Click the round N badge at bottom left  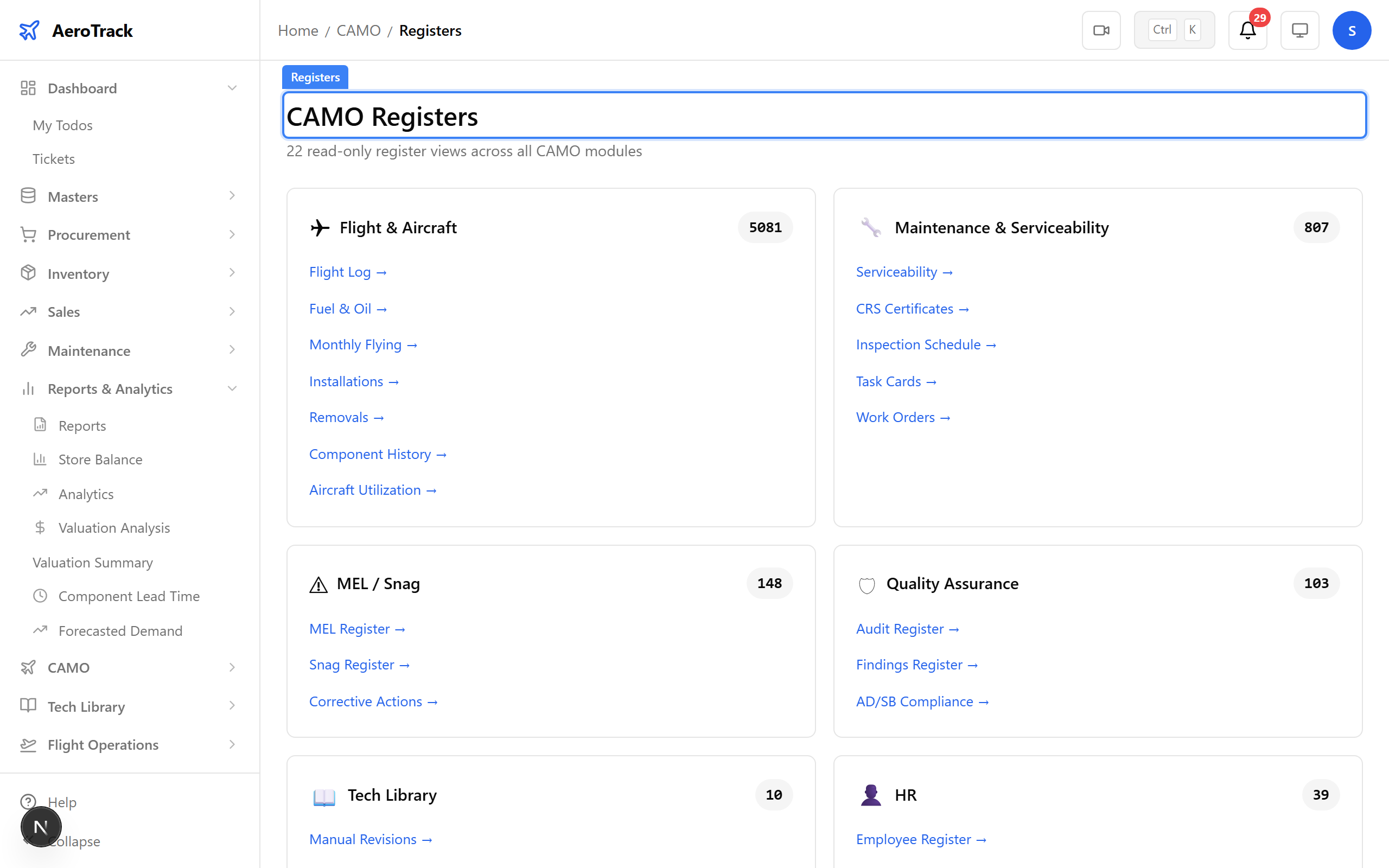[x=41, y=827]
